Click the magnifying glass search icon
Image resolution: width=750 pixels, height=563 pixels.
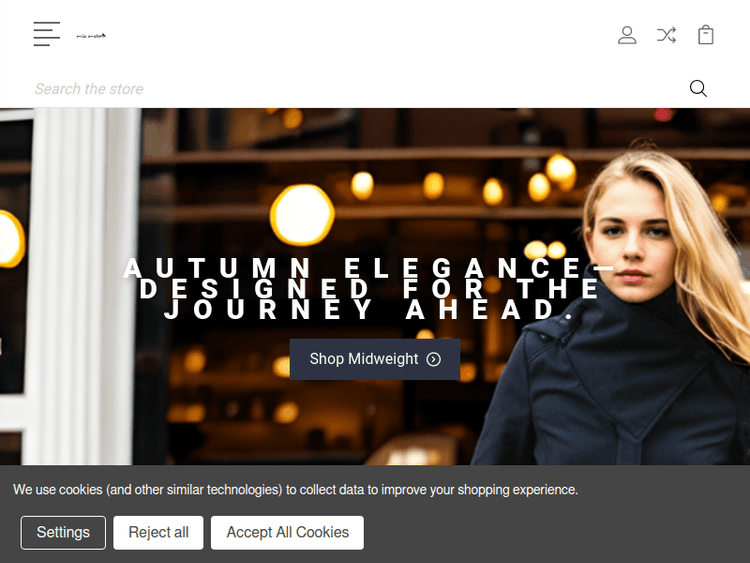pyautogui.click(x=698, y=89)
